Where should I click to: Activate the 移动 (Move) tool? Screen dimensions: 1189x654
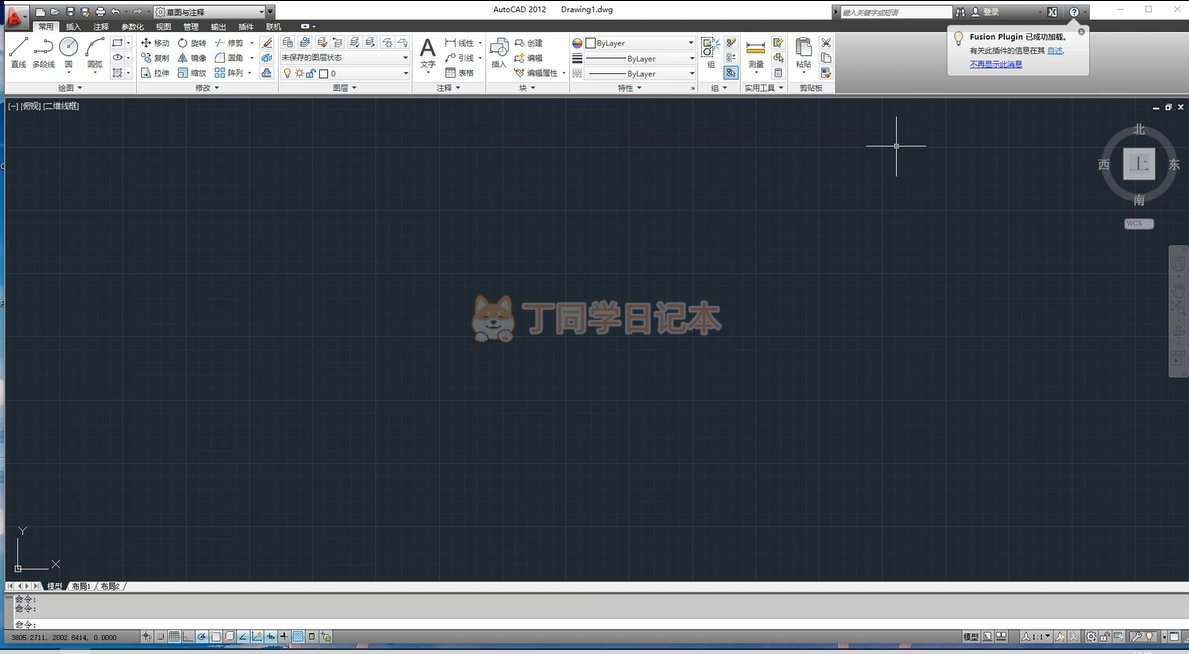click(155, 43)
